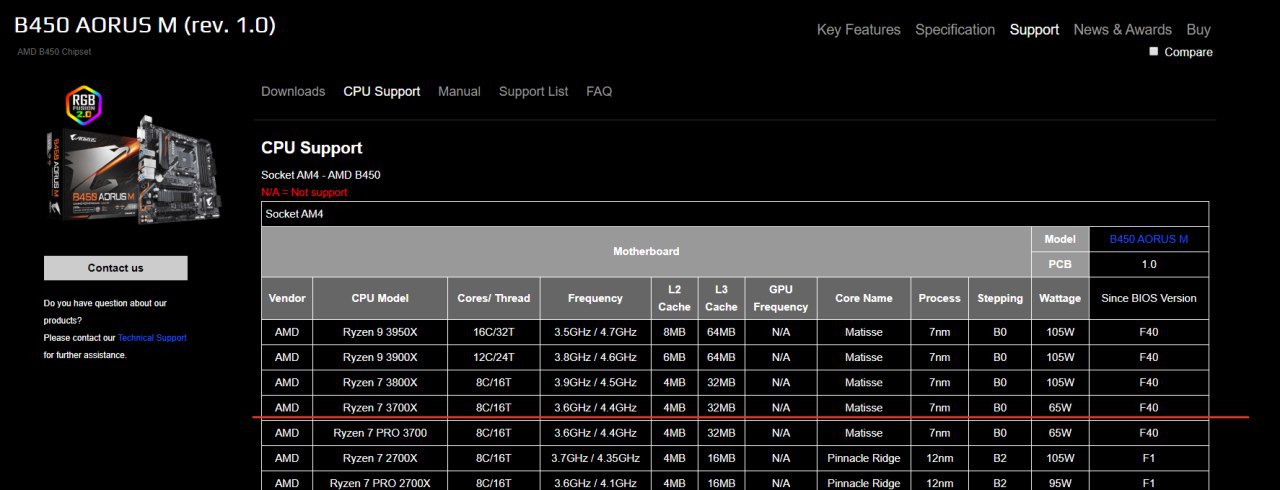Screen dimensions: 1280x490
Task: Click the Contact us button
Action: (115, 268)
